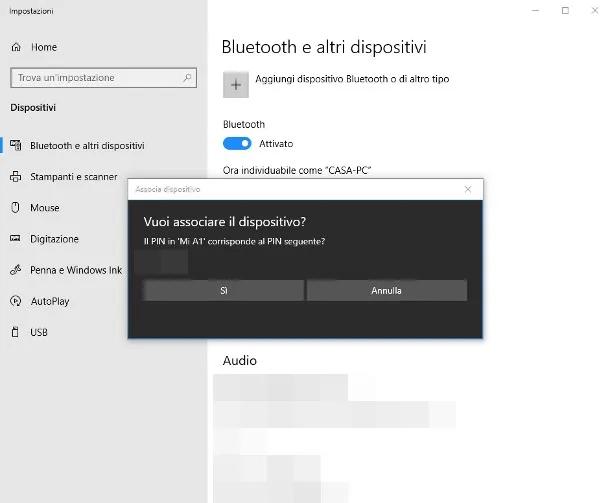
Task: Click the plus icon to add device
Action: click(236, 84)
